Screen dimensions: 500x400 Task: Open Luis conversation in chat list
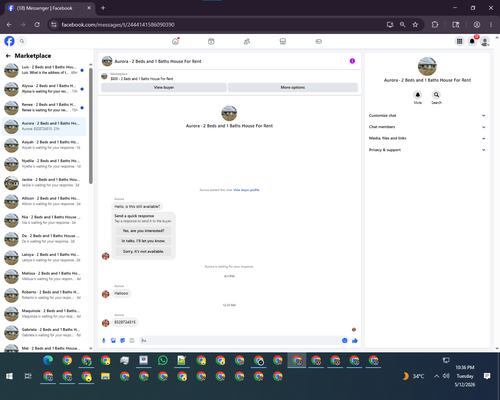(44, 70)
